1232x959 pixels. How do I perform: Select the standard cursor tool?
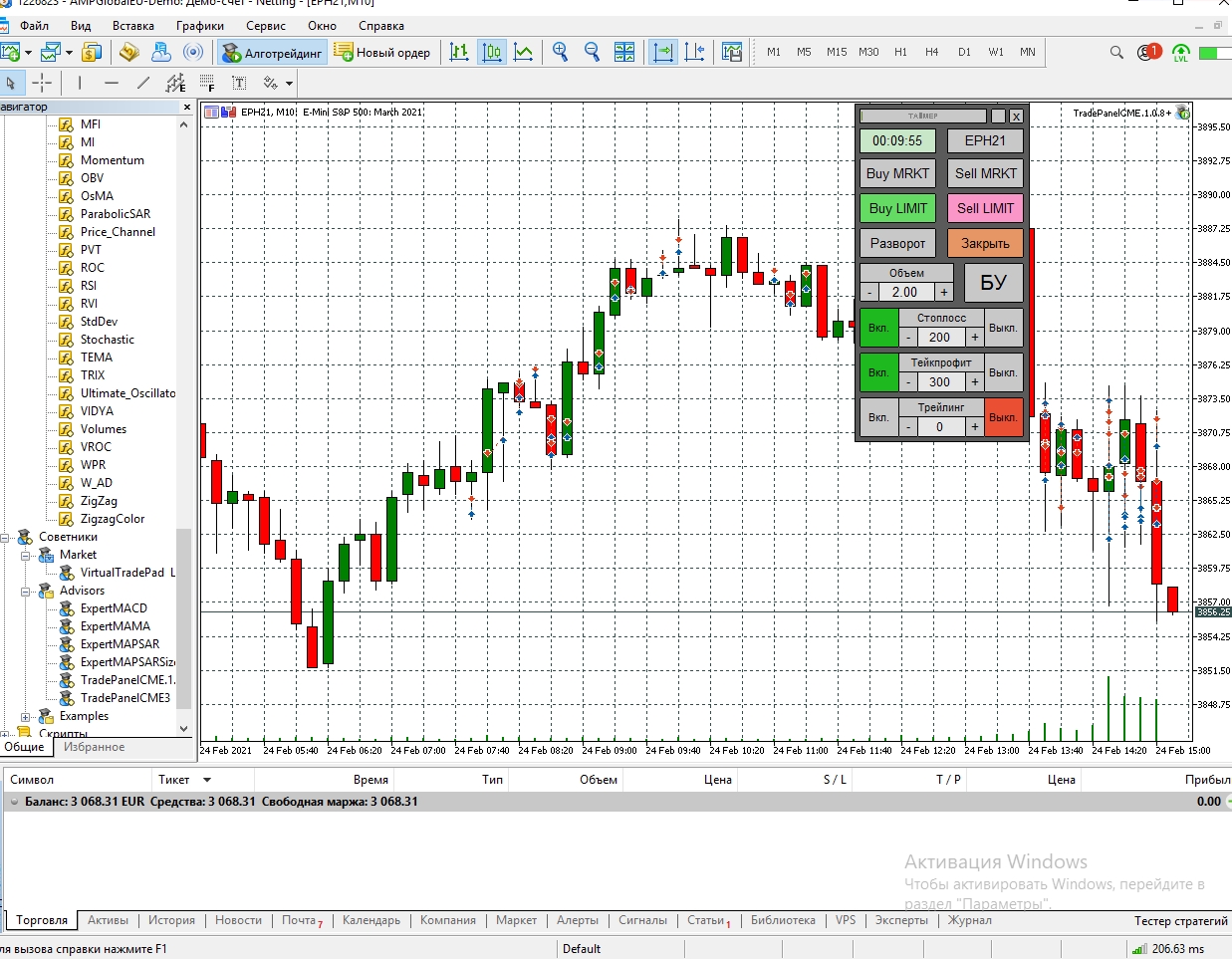click(11, 83)
